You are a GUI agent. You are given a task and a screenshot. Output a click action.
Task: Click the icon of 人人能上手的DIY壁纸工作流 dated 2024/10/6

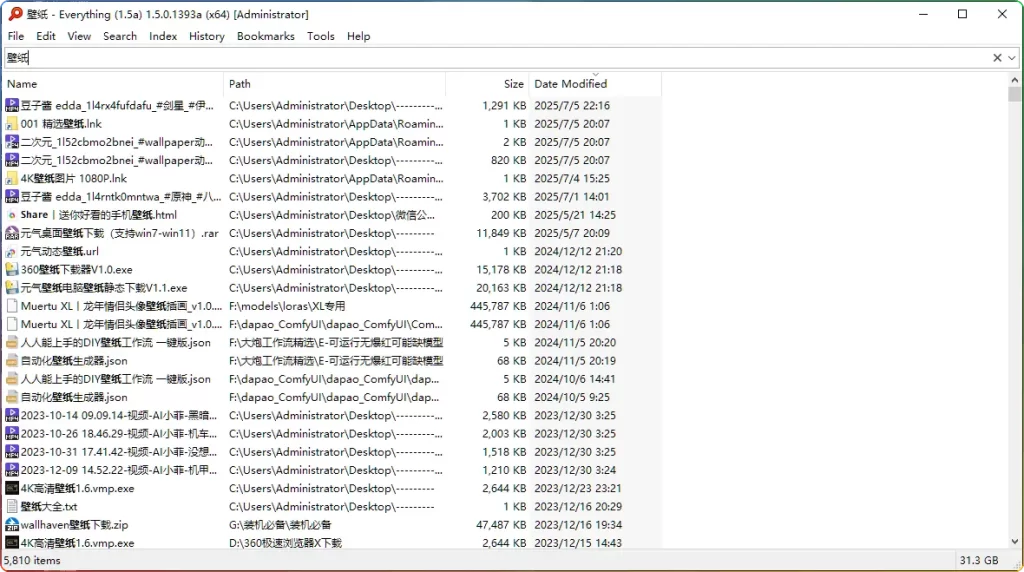click(x=11, y=379)
